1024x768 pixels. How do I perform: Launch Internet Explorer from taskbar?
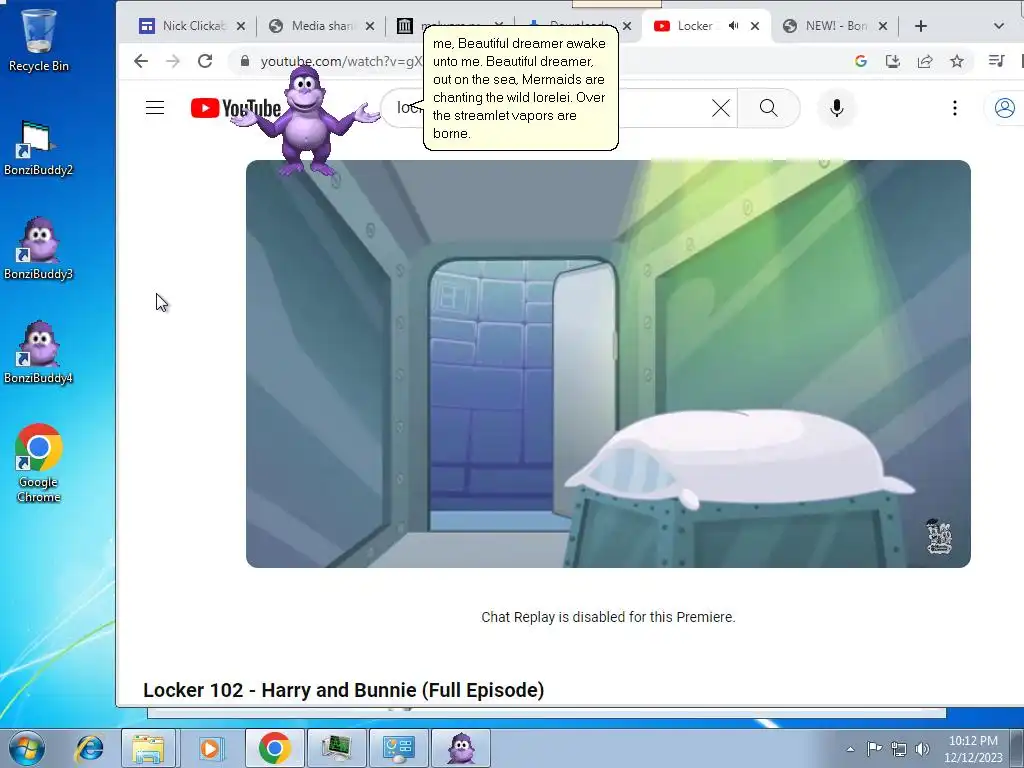(89, 748)
